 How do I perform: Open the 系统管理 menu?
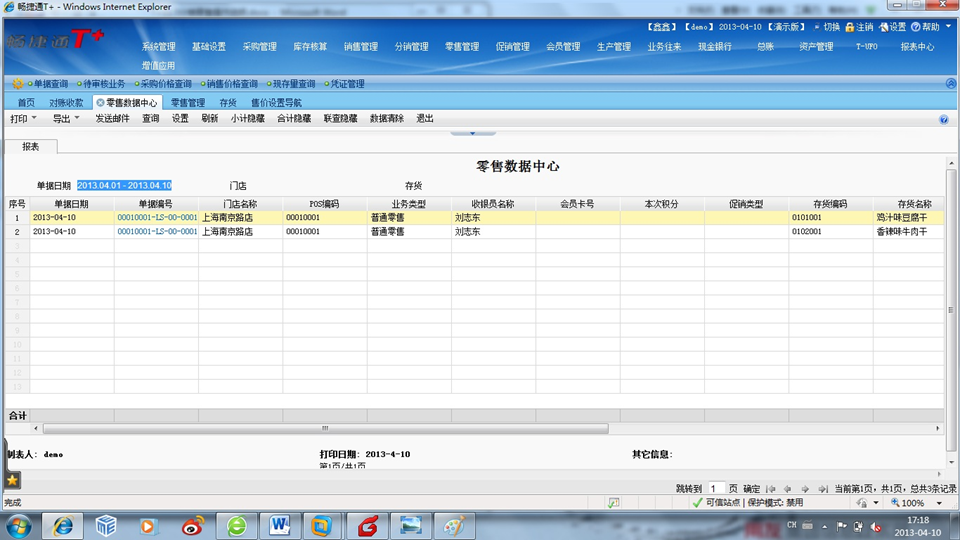(x=159, y=47)
